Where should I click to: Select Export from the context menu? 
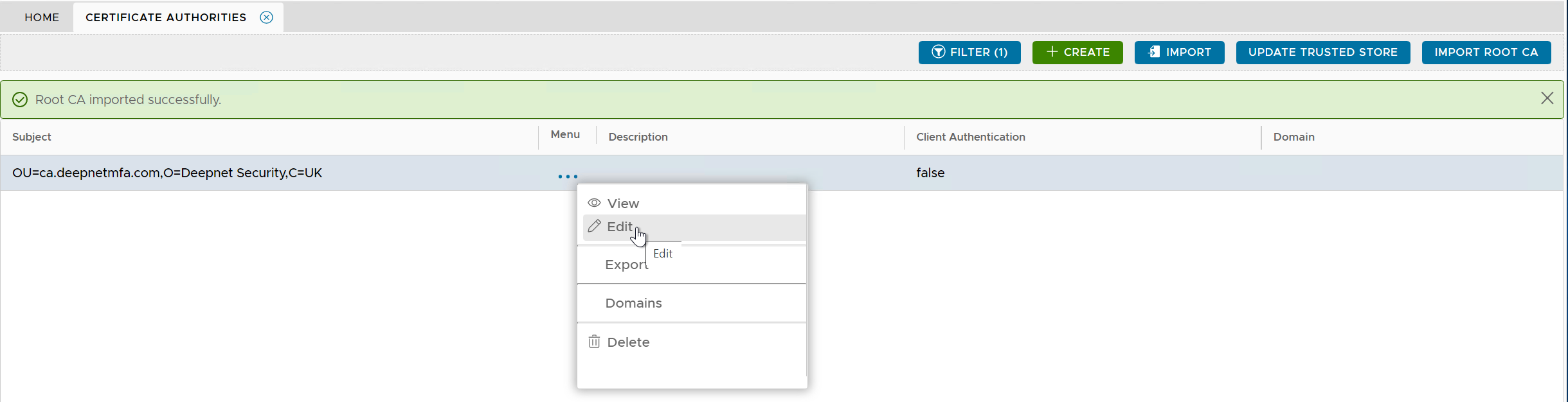(625, 265)
